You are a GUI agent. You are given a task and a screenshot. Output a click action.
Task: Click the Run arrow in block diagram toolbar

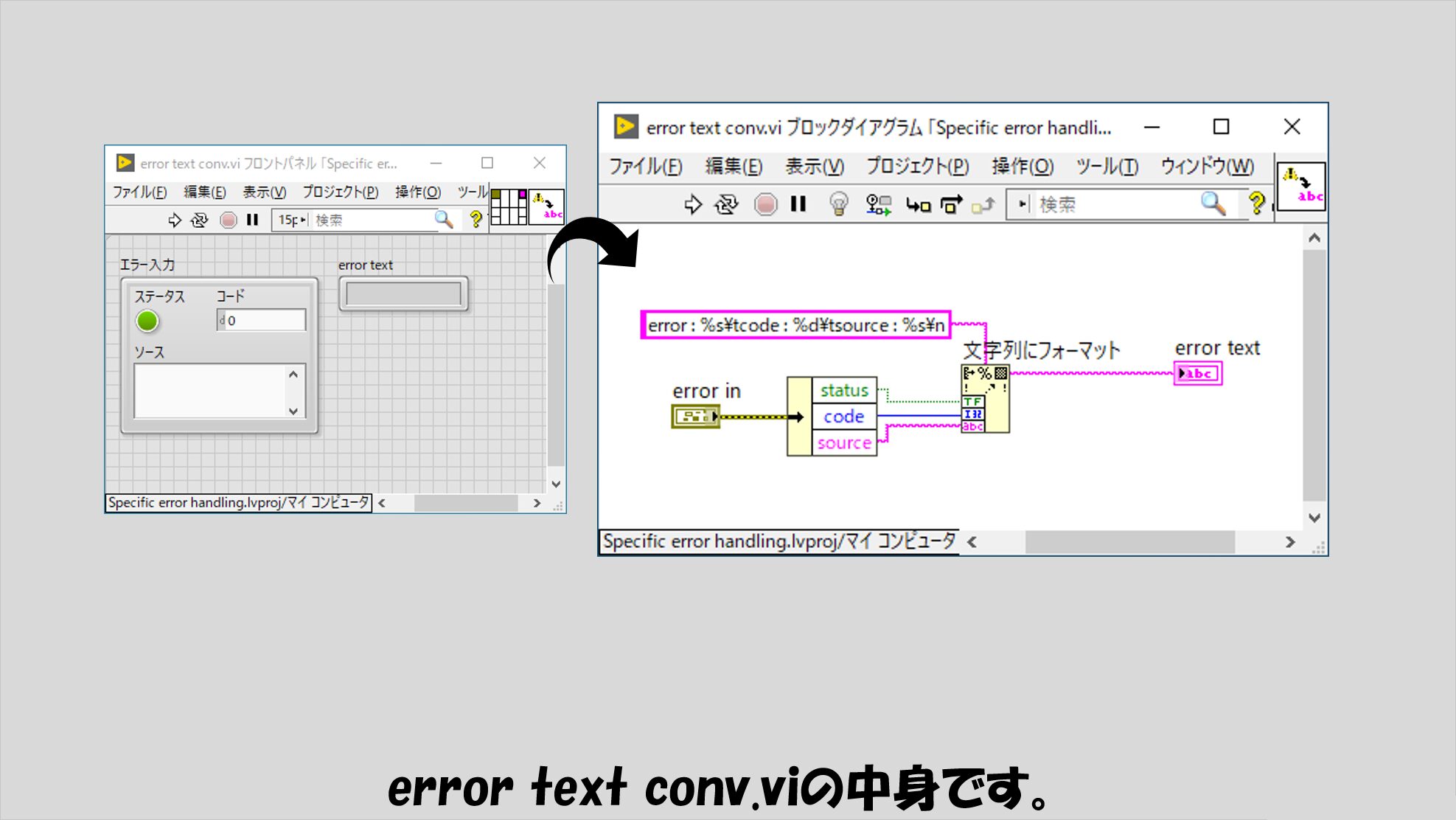click(x=692, y=204)
